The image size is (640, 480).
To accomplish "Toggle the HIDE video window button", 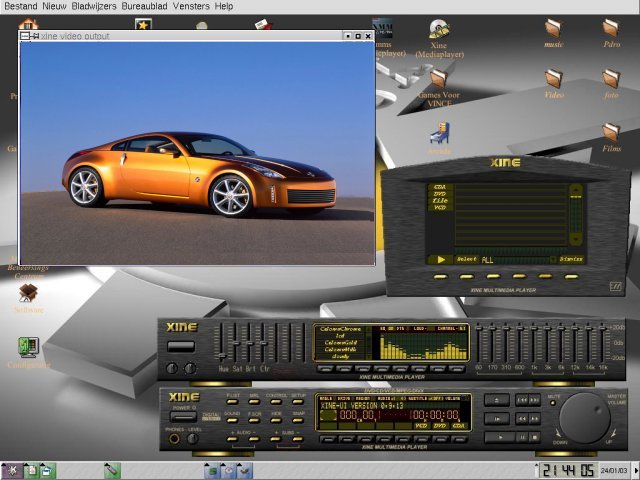I will [x=276, y=420].
